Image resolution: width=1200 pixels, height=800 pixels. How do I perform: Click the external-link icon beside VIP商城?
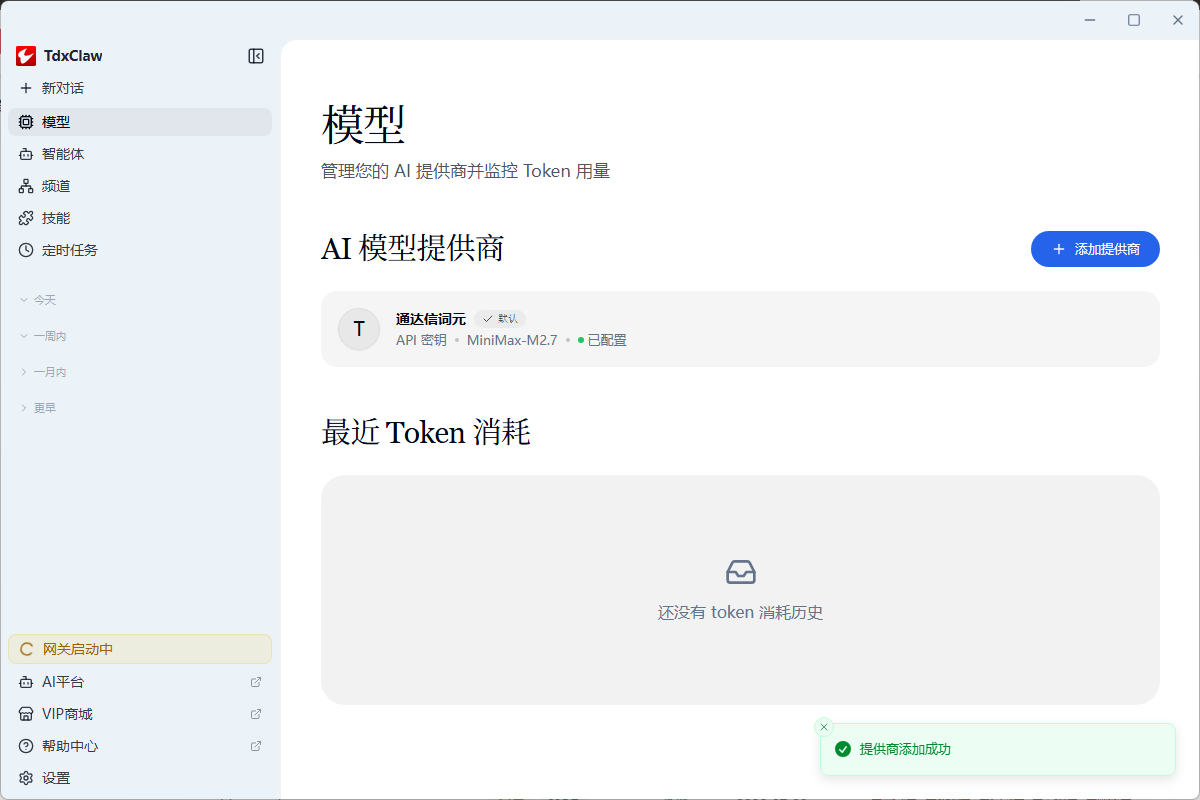256,714
